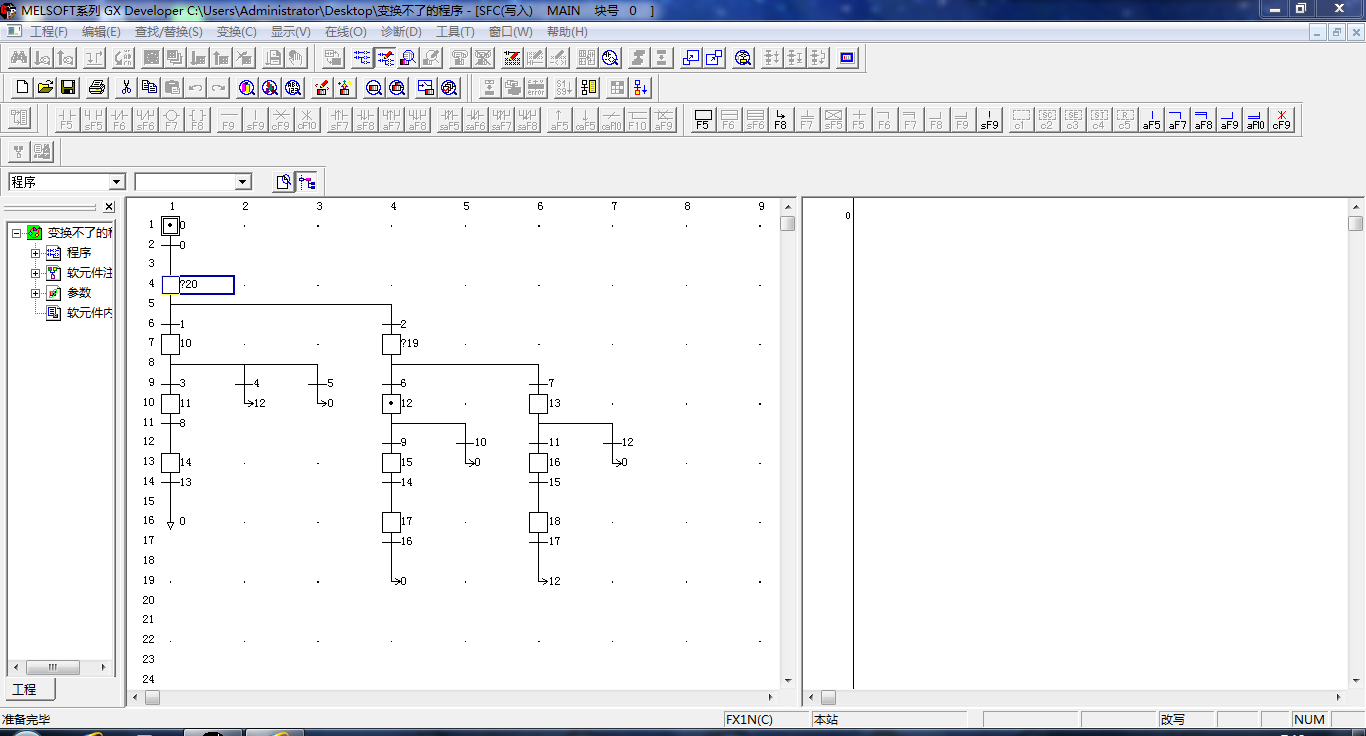This screenshot has height=736, width=1366.
Task: Click the Print icon in toolbar
Action: [x=97, y=88]
